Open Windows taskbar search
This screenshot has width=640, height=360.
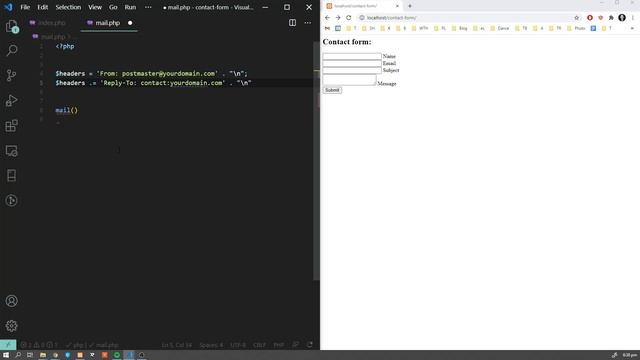pos(18,355)
